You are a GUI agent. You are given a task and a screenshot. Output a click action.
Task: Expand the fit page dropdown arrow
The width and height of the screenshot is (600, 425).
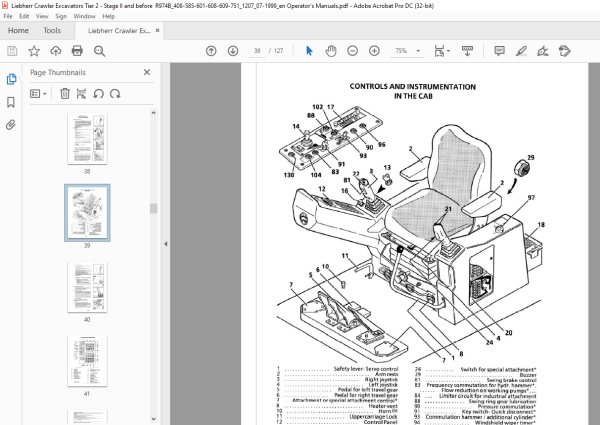448,51
